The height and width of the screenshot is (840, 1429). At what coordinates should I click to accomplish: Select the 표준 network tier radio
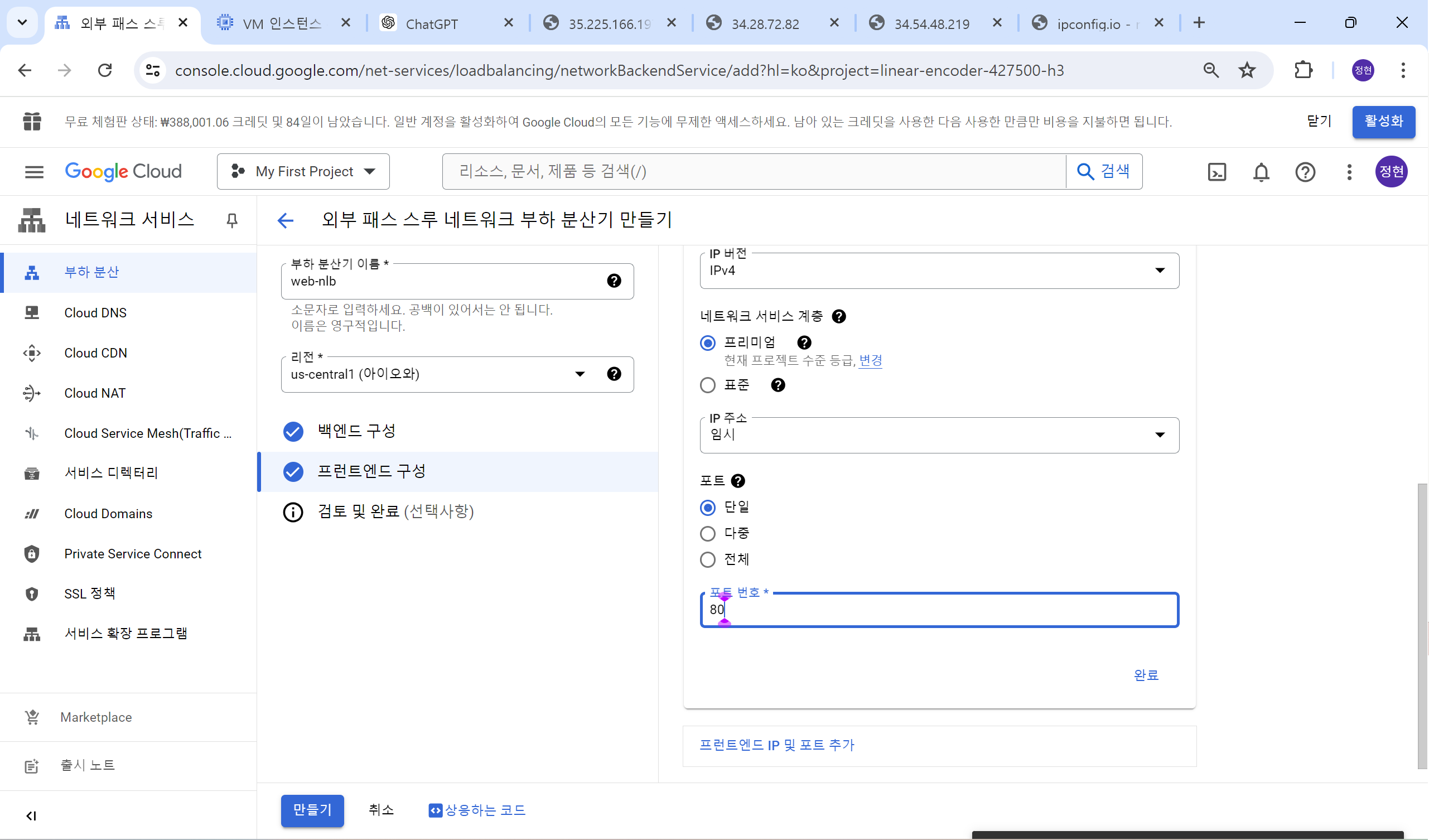(x=708, y=385)
